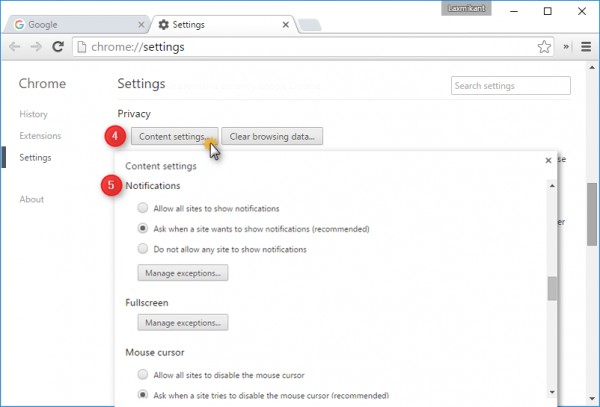Maximize the Chrome window
Image resolution: width=600 pixels, height=407 pixels.
[548, 11]
